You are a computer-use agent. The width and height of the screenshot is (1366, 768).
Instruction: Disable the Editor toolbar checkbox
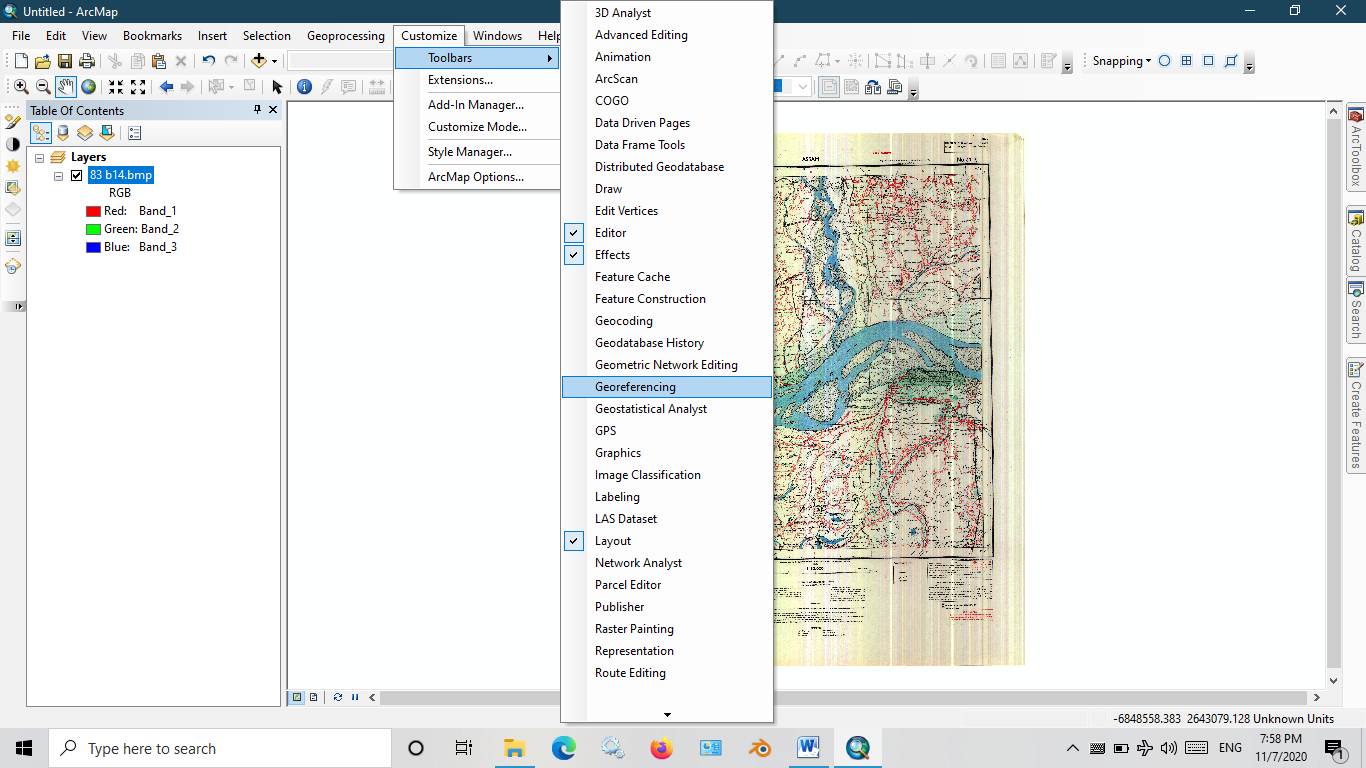573,232
